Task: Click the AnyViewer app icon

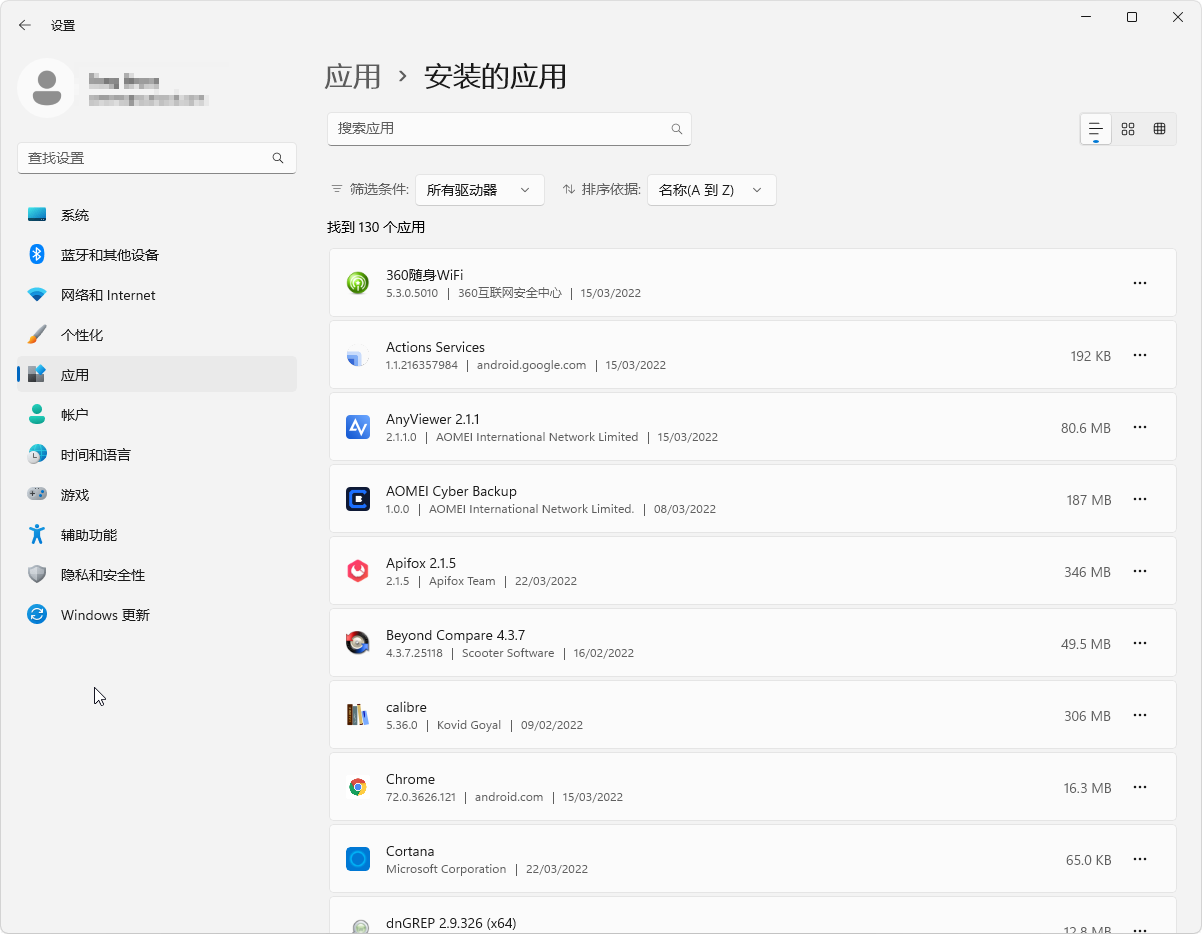Action: (x=358, y=427)
